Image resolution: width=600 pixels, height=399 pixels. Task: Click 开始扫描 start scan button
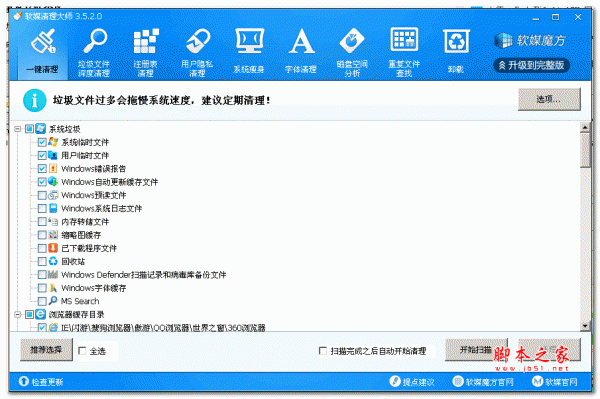(476, 350)
